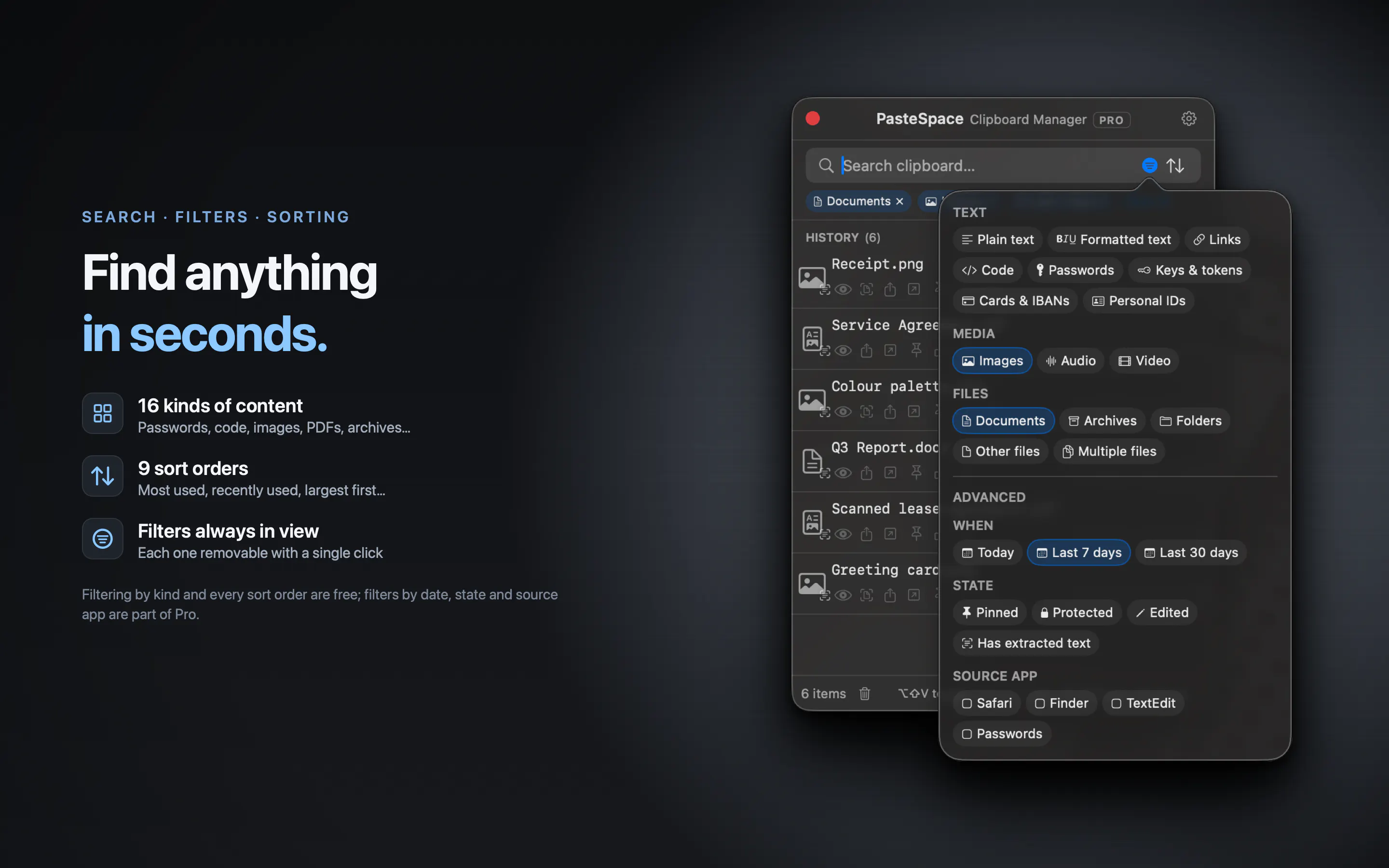Viewport: 1389px width, 868px height.
Task: Enable the Formatted text filter
Action: point(1113,239)
